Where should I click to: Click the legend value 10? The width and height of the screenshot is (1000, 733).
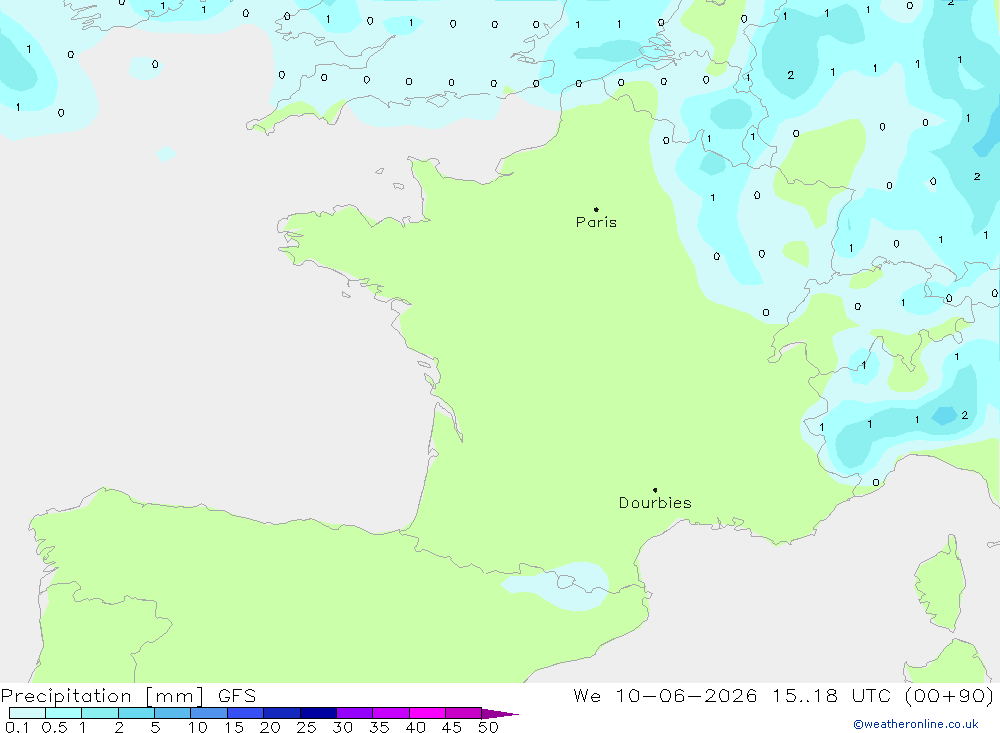point(198,727)
